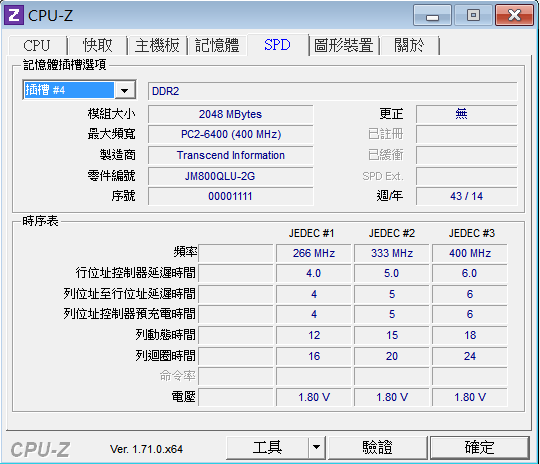Click the JEDEC #1 voltage 1.80 V cell
The height and width of the screenshot is (464, 540).
point(313,397)
